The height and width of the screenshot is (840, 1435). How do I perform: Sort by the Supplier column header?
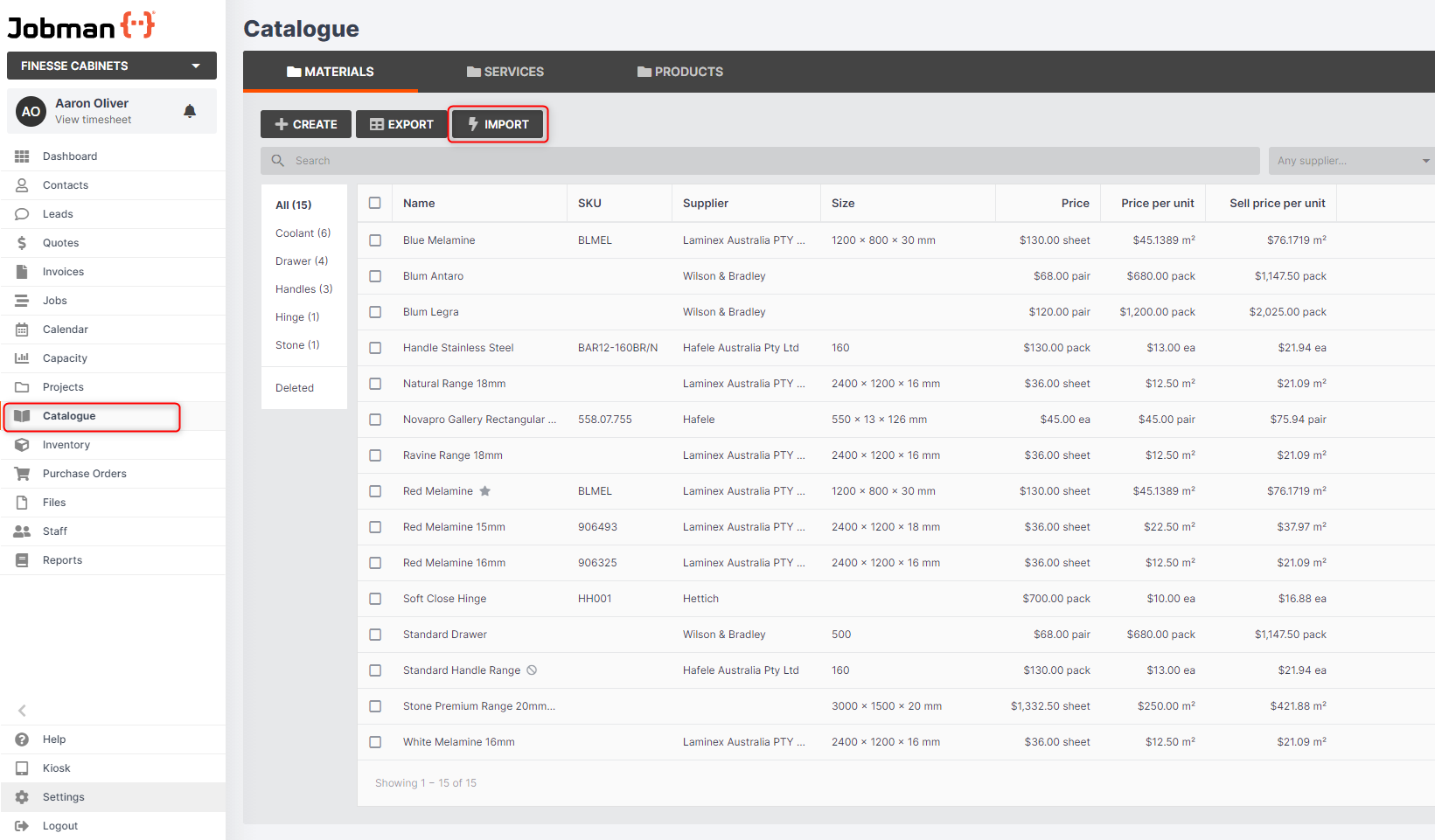click(x=706, y=203)
